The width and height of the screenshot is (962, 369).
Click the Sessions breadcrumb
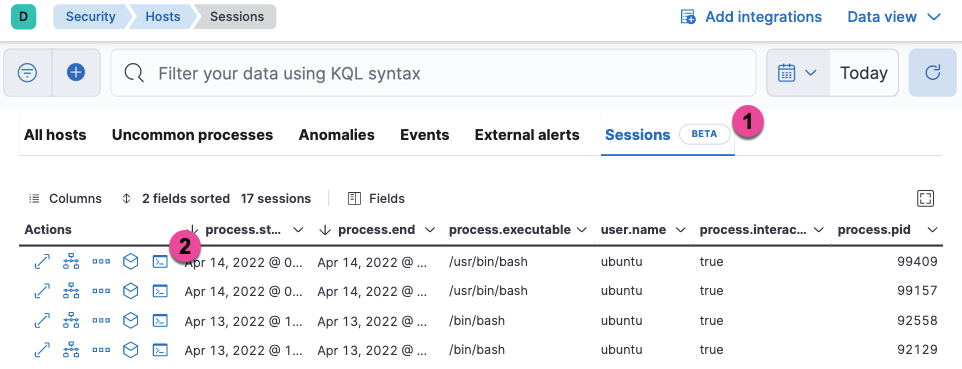click(x=237, y=17)
